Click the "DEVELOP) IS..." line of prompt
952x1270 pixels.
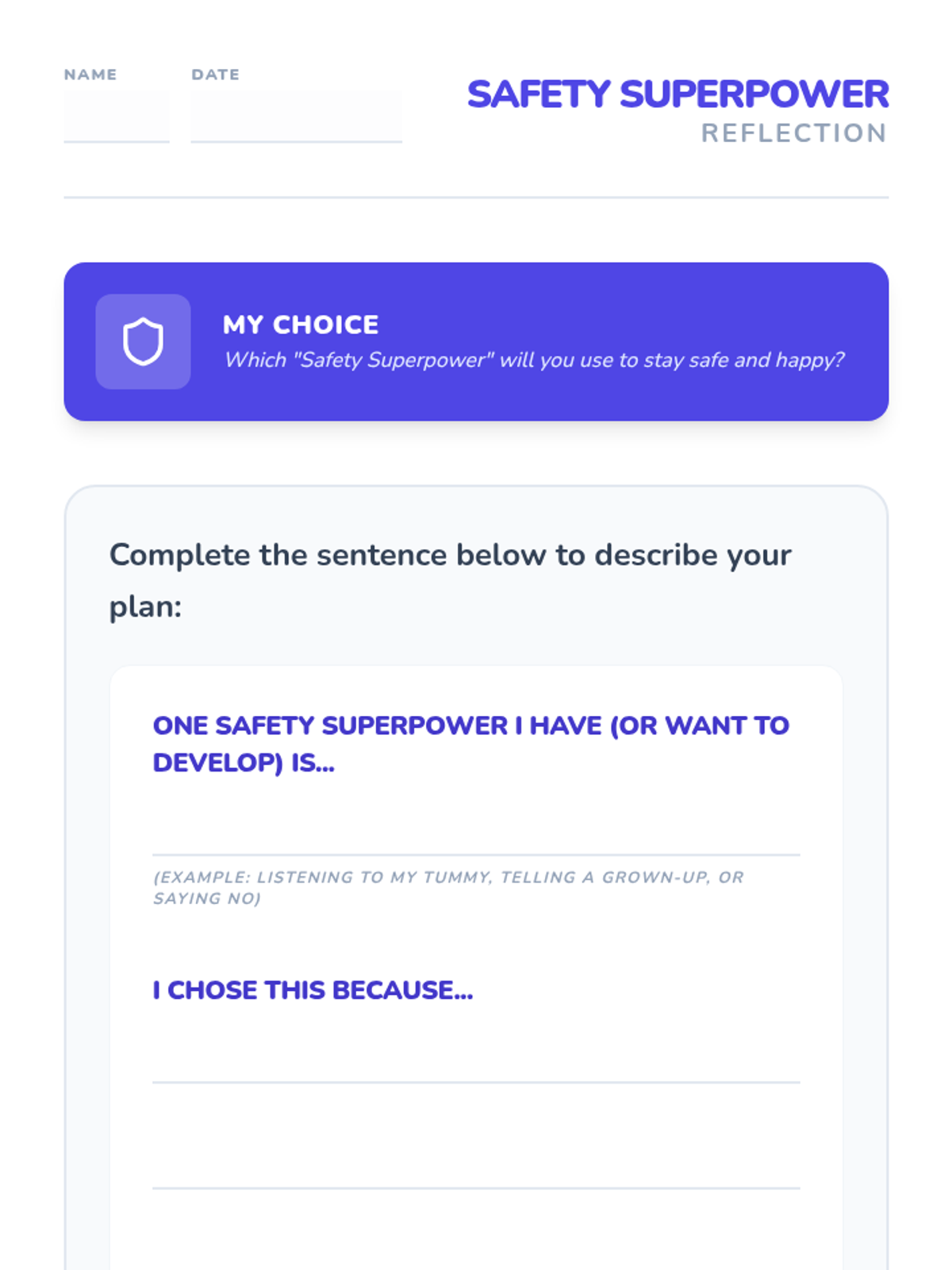[x=244, y=763]
